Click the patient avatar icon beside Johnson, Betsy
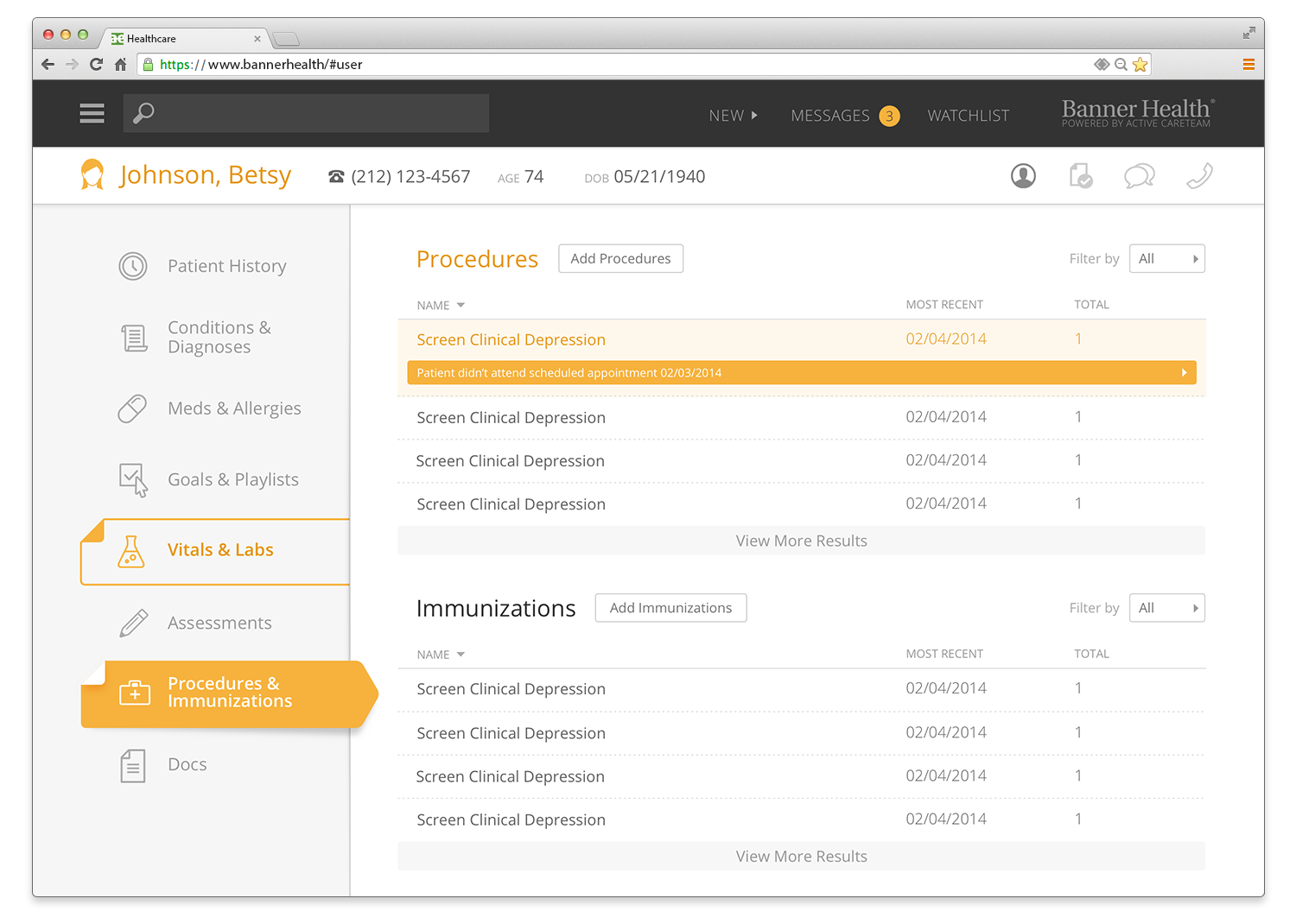The height and width of the screenshot is (924, 1296). [x=92, y=174]
